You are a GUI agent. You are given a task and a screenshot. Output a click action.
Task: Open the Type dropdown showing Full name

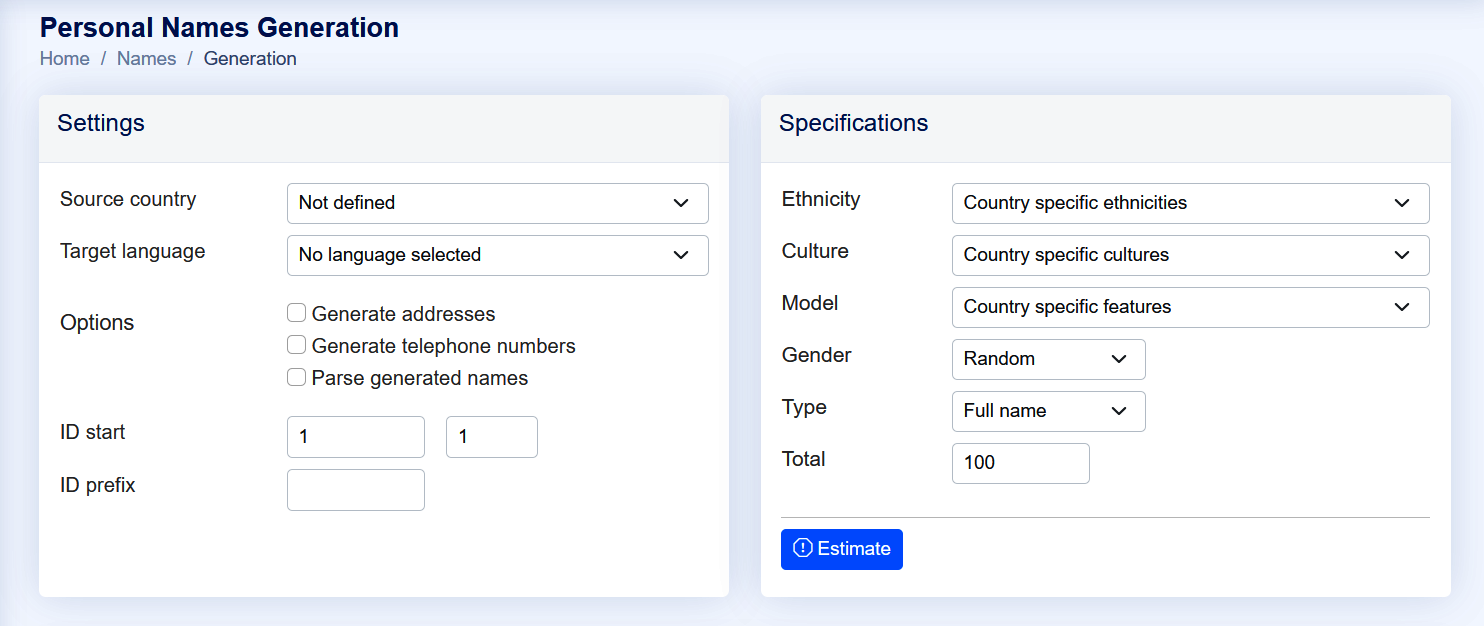tap(1048, 411)
